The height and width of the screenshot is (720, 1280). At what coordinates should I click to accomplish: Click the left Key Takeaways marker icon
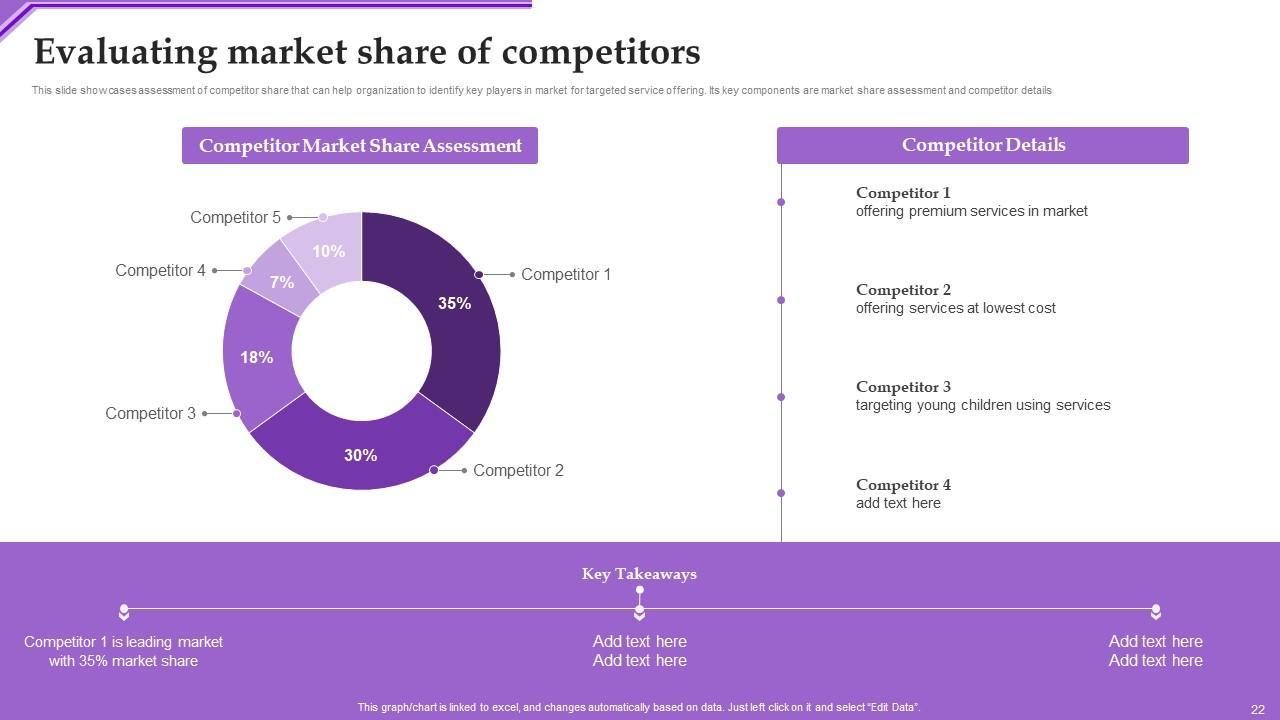(x=124, y=611)
